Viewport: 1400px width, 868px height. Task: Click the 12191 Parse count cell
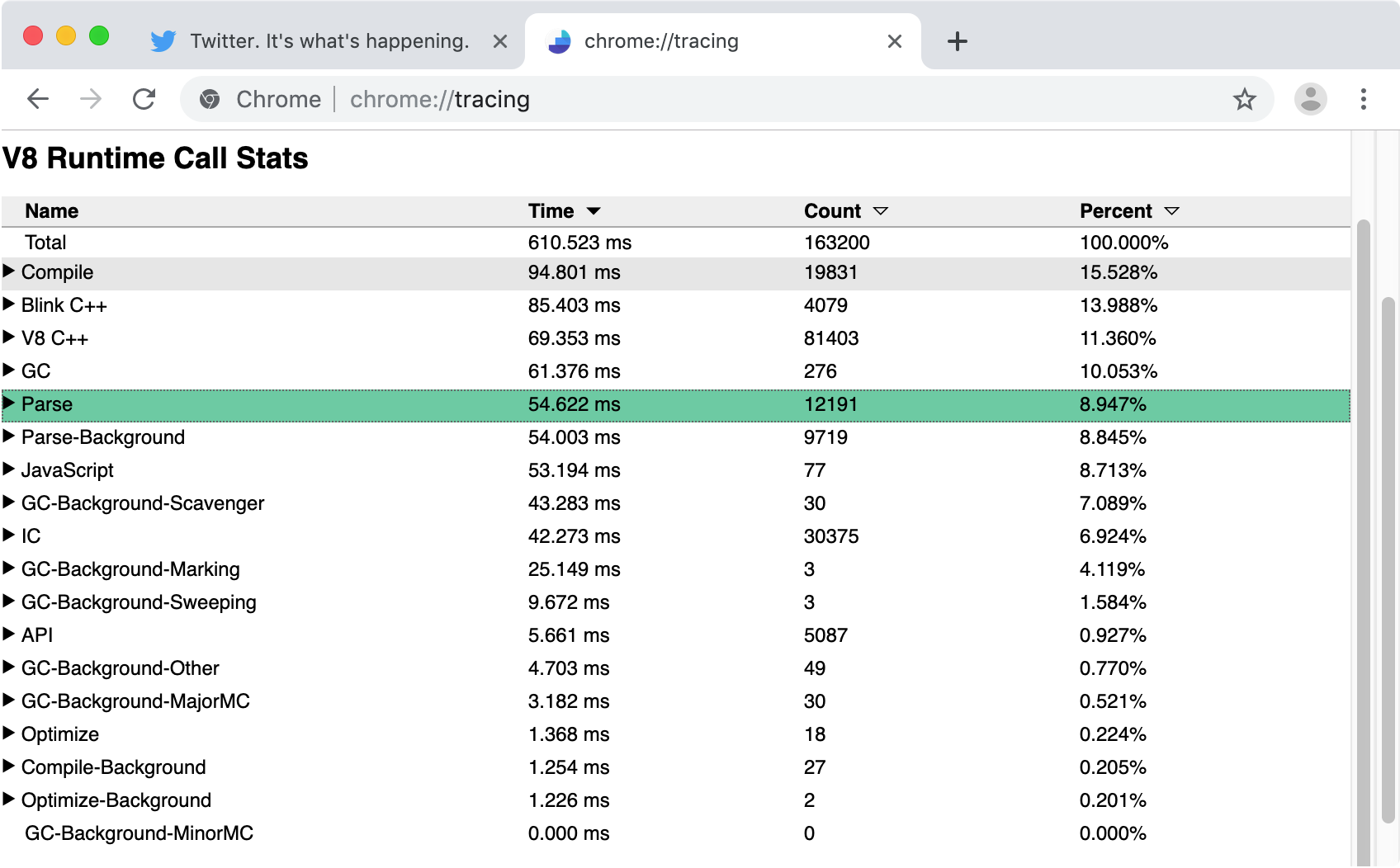[x=830, y=404]
